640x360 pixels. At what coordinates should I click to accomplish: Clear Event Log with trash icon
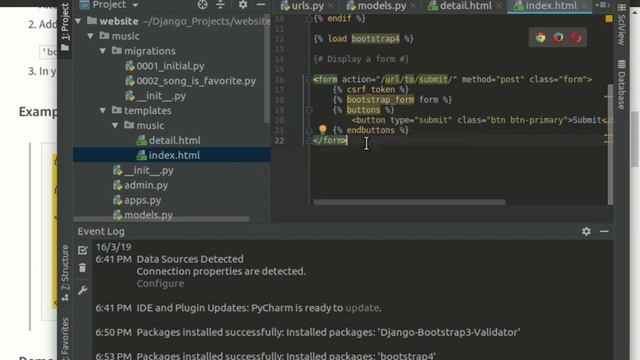pyautogui.click(x=82, y=268)
